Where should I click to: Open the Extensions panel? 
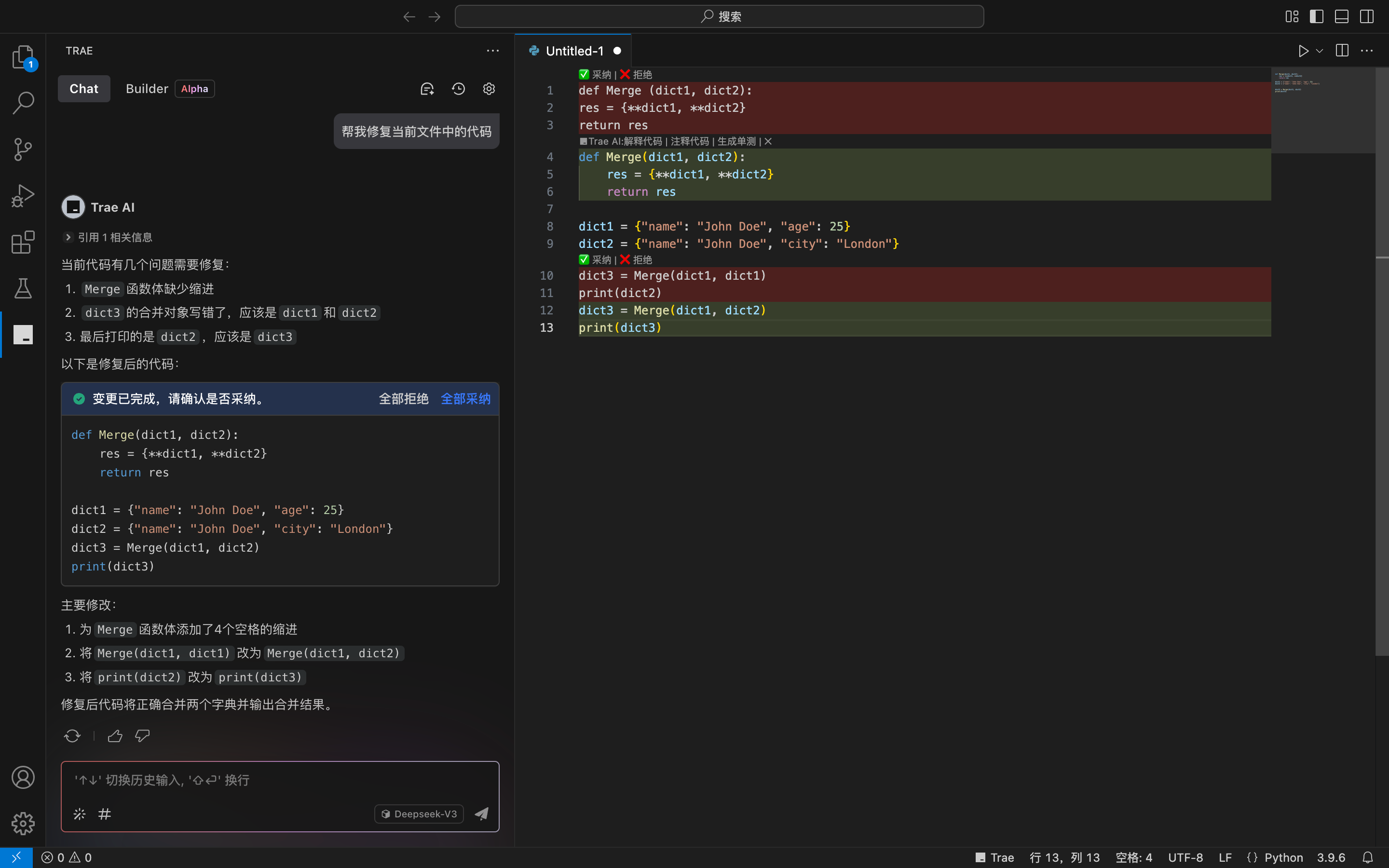23,242
